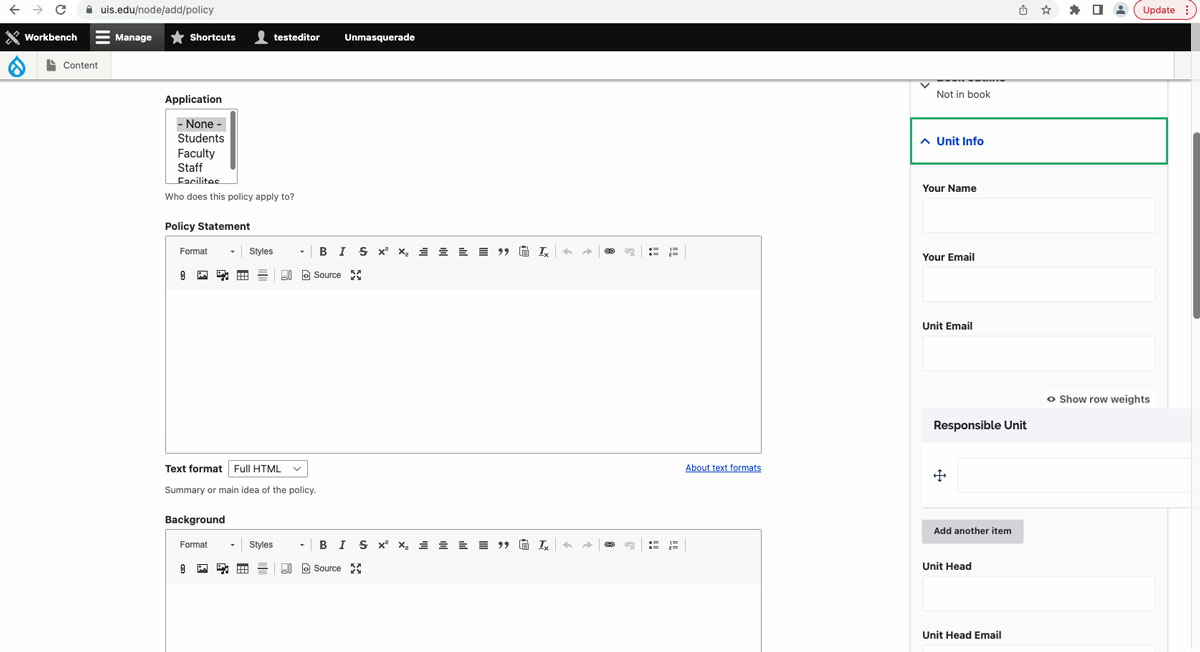Toggle Bold in Policy Statement editor
The width and height of the screenshot is (1200, 652).
tap(323, 252)
